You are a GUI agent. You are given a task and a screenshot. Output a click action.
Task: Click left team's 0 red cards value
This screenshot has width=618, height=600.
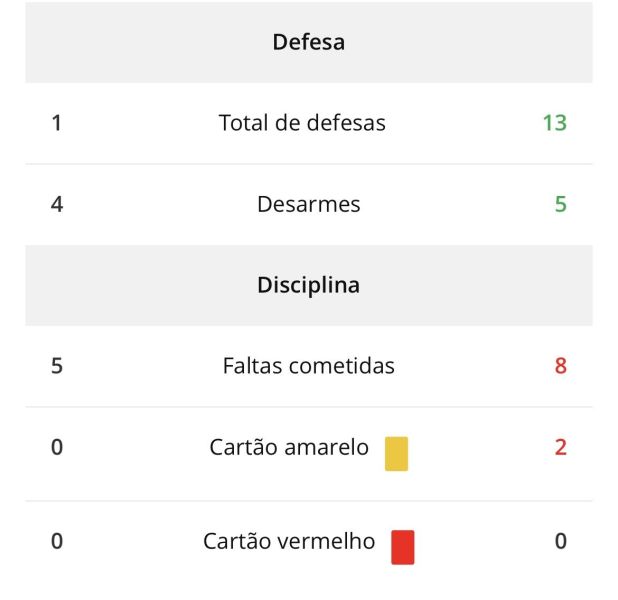click(x=56, y=541)
